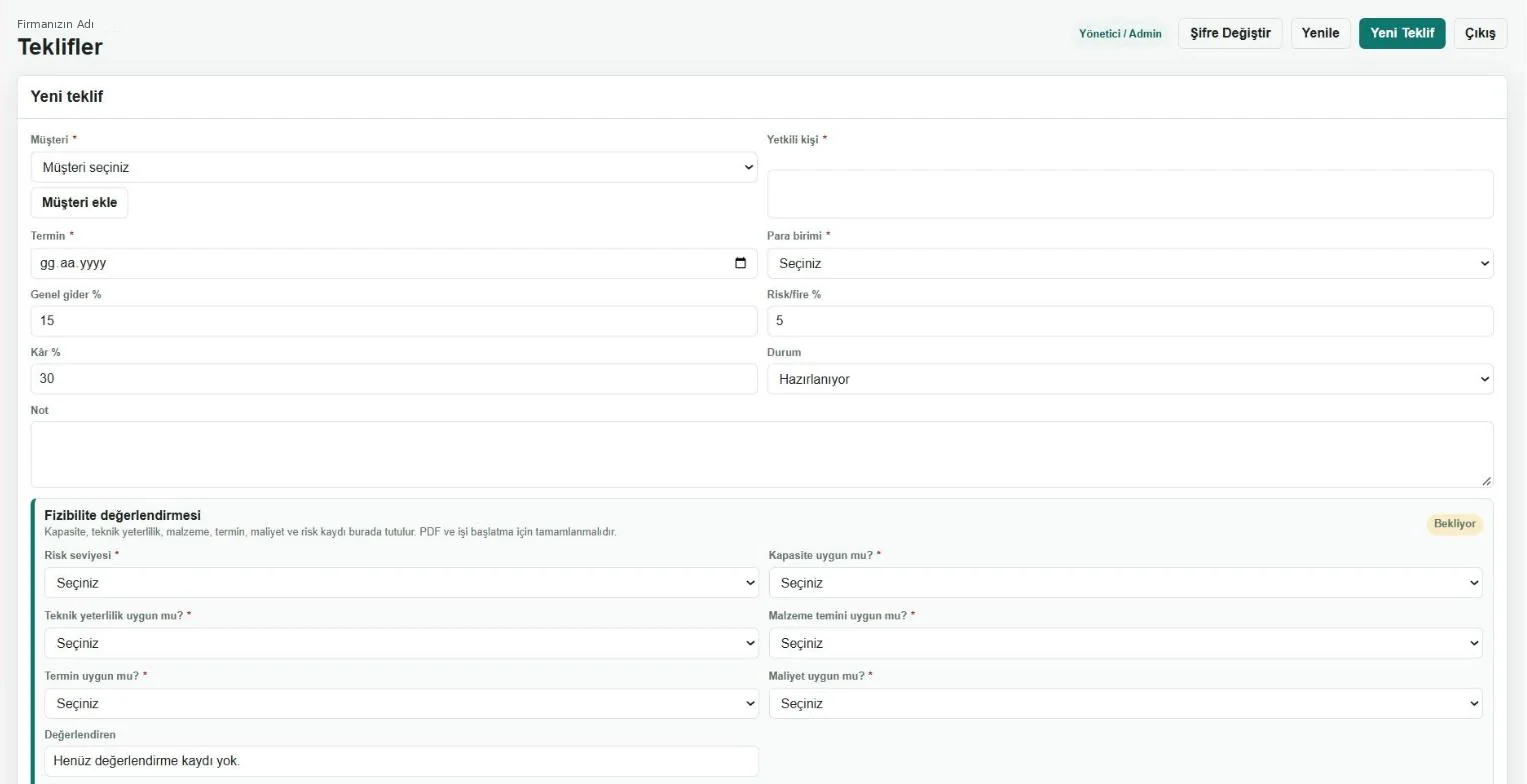Screen dimensions: 1527x784
Task: Click the Kâr % input field
Action: (394, 379)
